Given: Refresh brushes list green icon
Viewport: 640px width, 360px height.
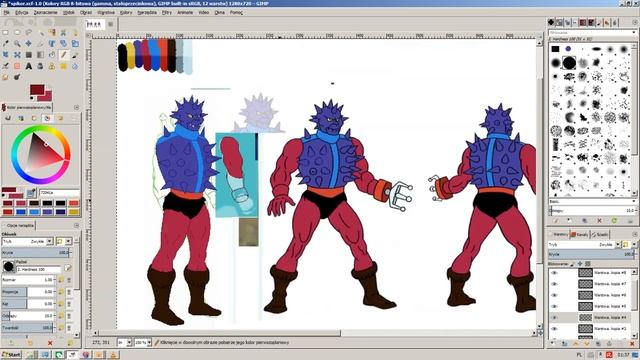Looking at the screenshot, I should click(x=614, y=220).
